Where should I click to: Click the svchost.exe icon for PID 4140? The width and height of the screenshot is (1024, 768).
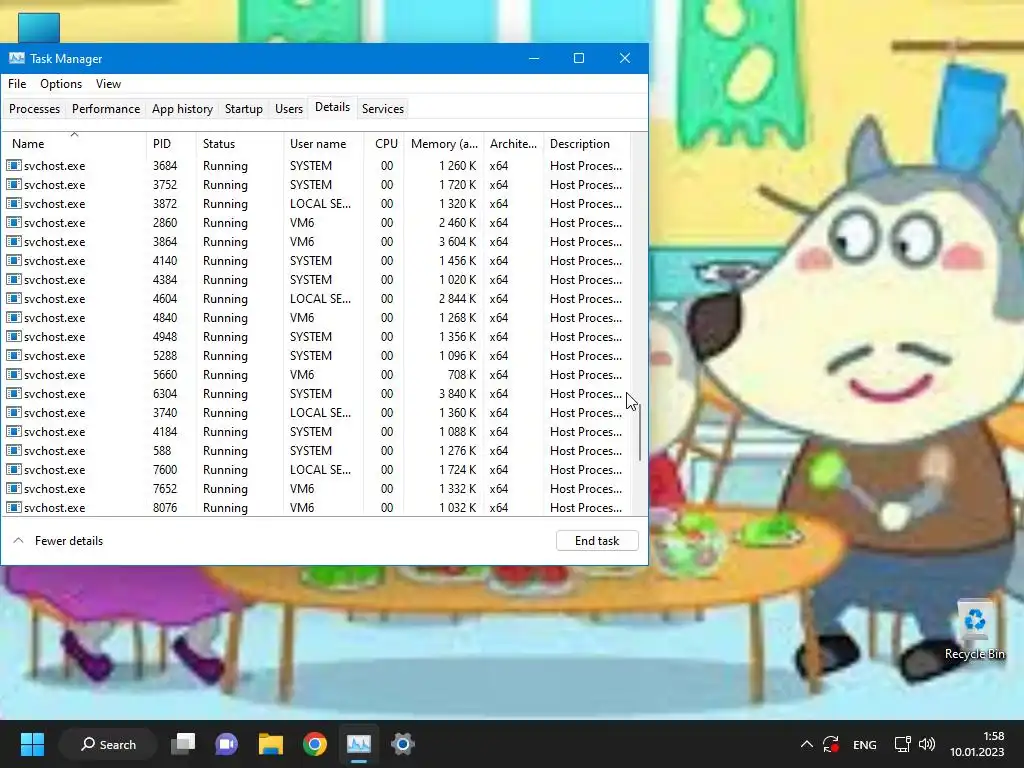(14, 260)
